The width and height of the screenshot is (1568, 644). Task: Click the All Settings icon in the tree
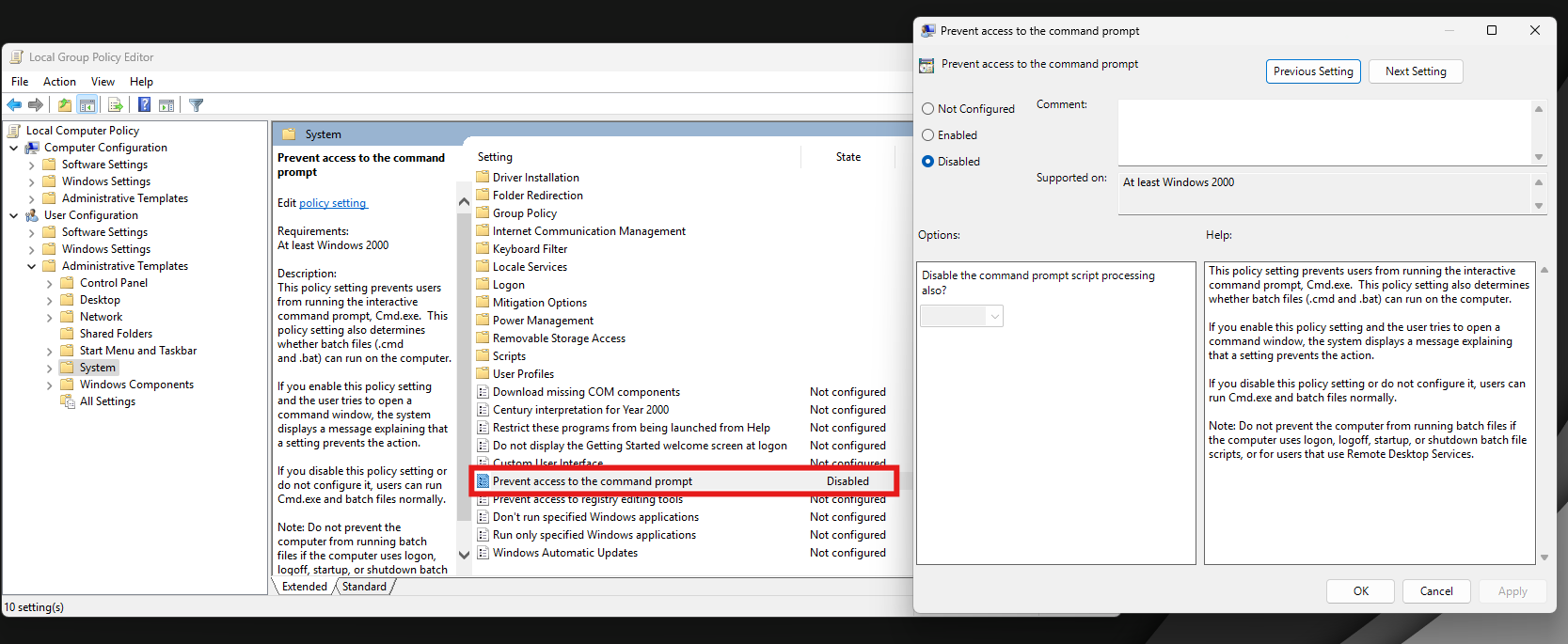pyautogui.click(x=68, y=401)
